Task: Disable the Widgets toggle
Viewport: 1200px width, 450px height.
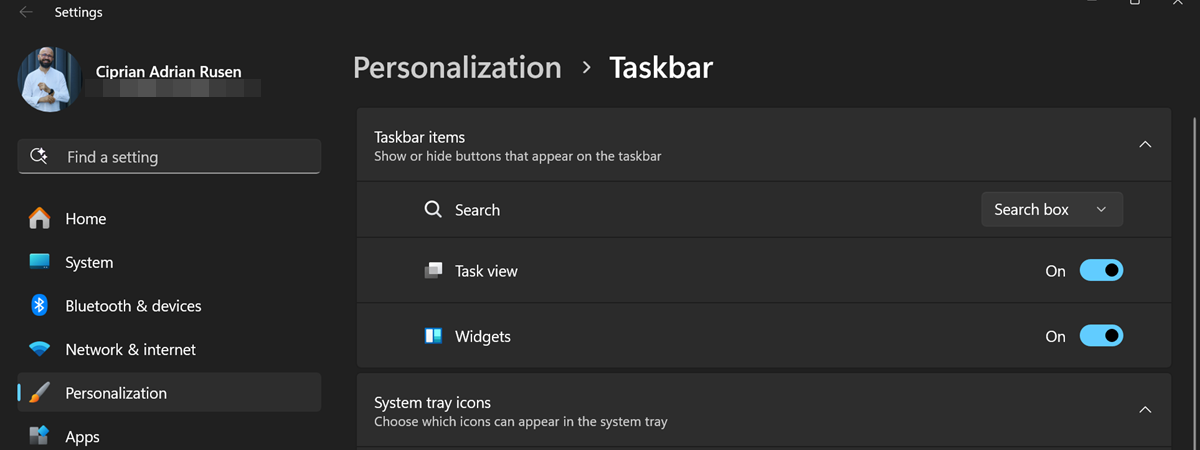Action: tap(1101, 336)
